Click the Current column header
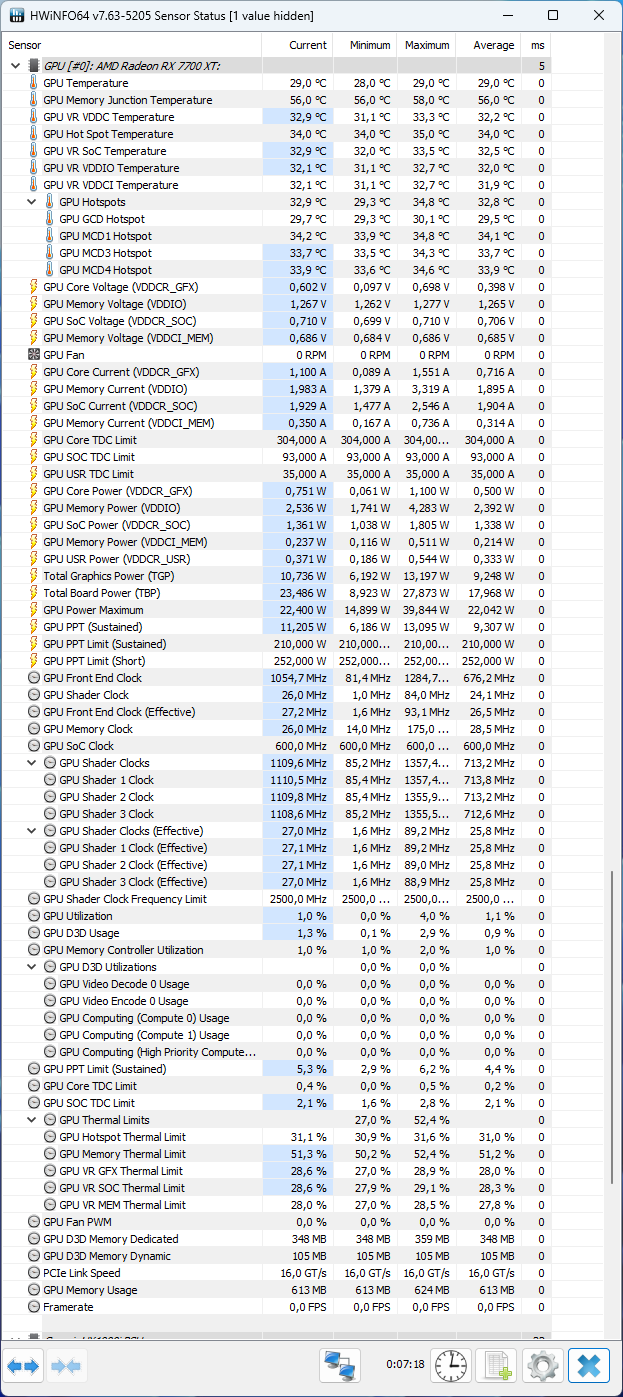This screenshot has height=1397, width=623. [x=297, y=45]
